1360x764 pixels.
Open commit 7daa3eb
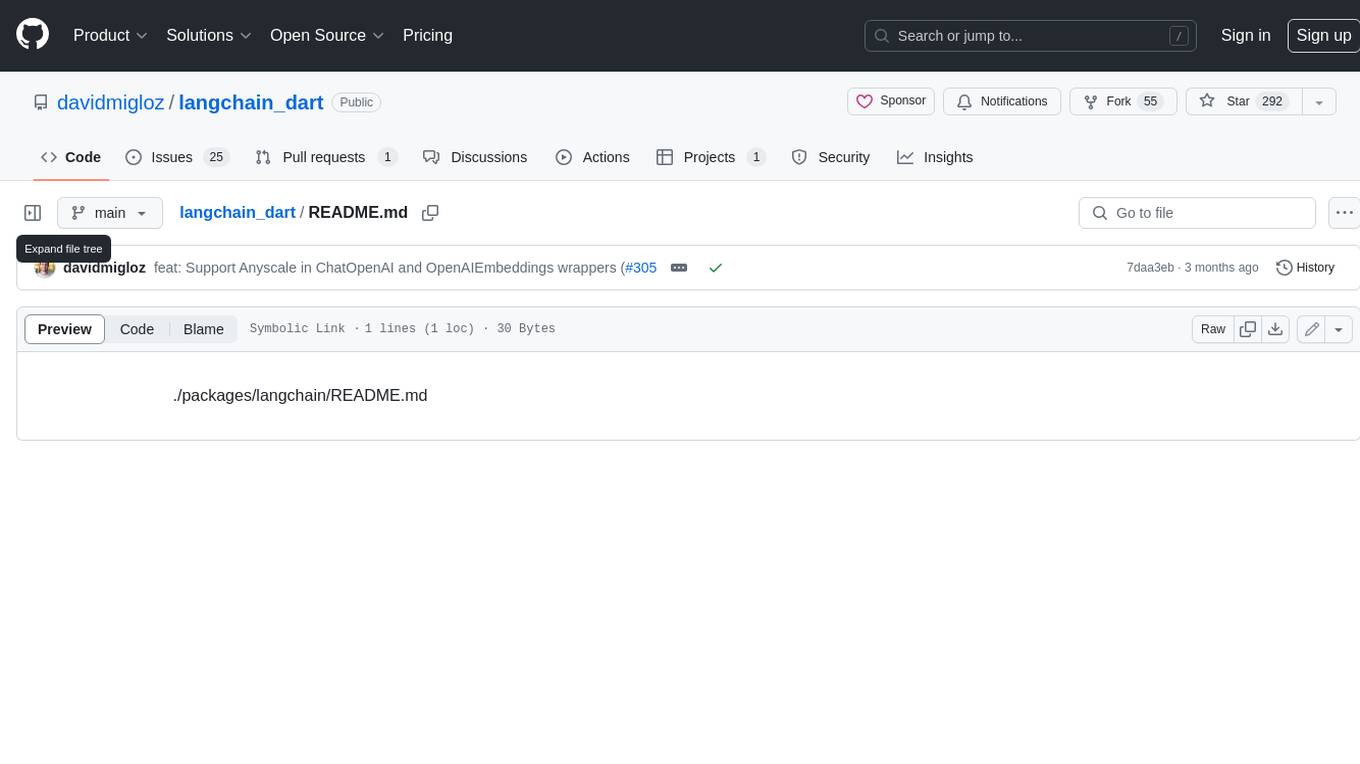tap(1150, 267)
